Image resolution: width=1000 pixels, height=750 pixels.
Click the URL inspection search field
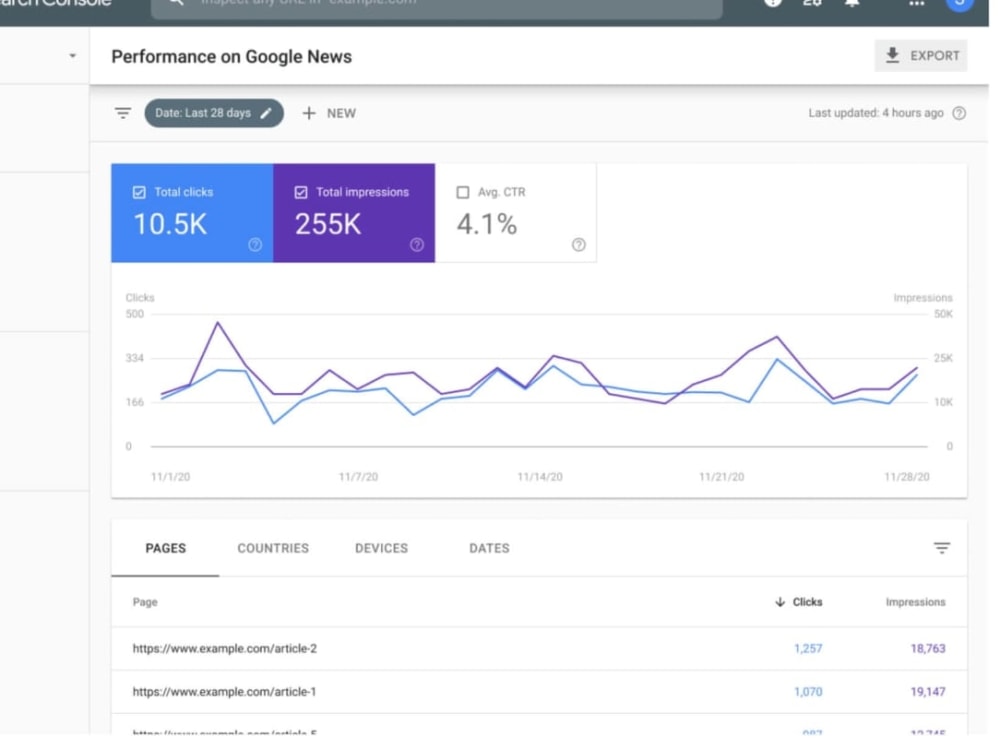click(437, 5)
